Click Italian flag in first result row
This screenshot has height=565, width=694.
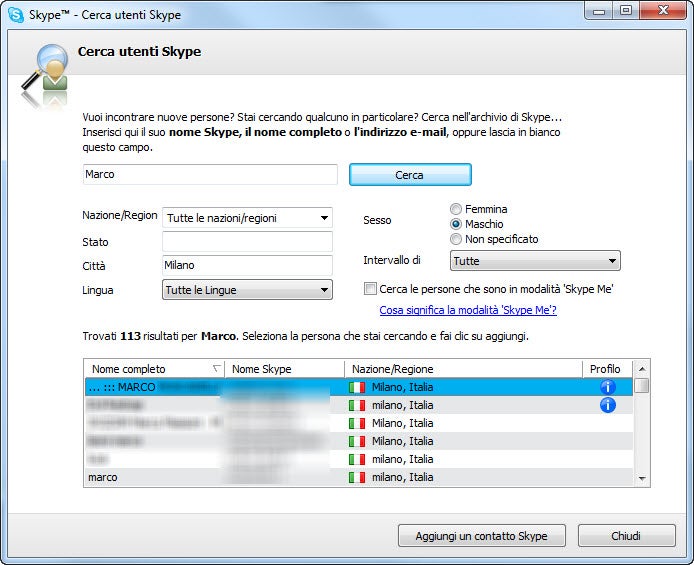click(x=357, y=387)
